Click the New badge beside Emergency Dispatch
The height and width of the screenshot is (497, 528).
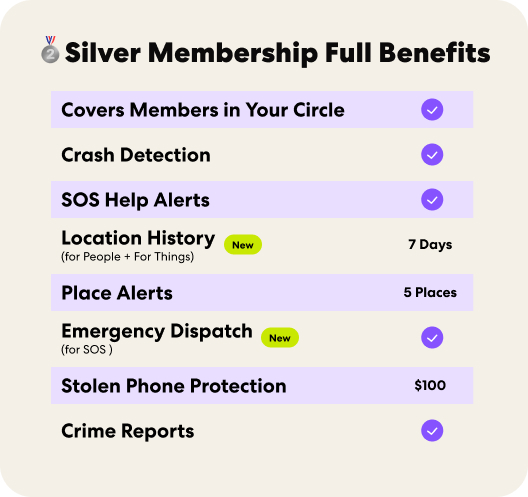click(280, 338)
